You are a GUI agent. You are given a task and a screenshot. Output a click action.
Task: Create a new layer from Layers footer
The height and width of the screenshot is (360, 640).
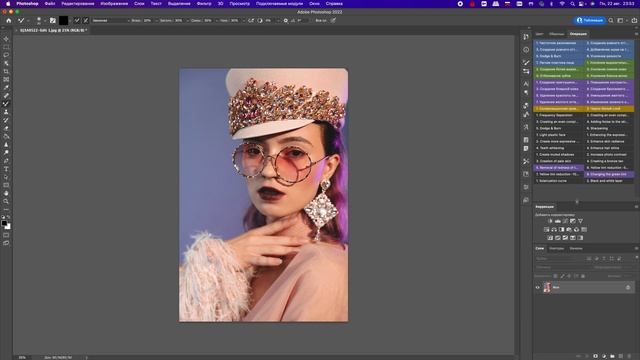(621, 356)
